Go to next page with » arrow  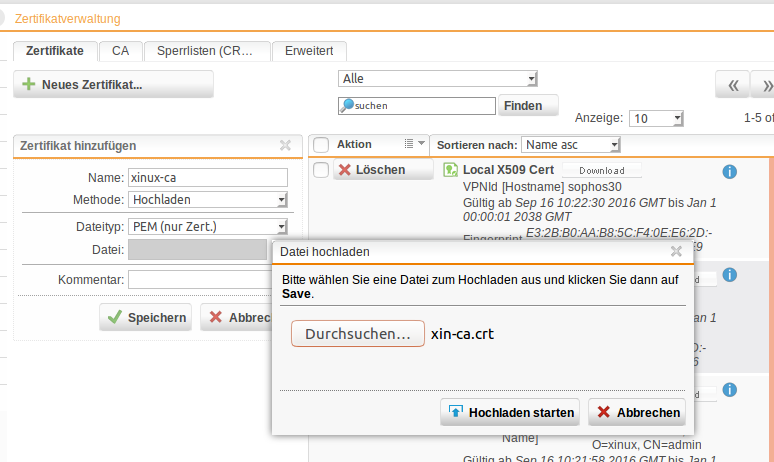tap(763, 85)
